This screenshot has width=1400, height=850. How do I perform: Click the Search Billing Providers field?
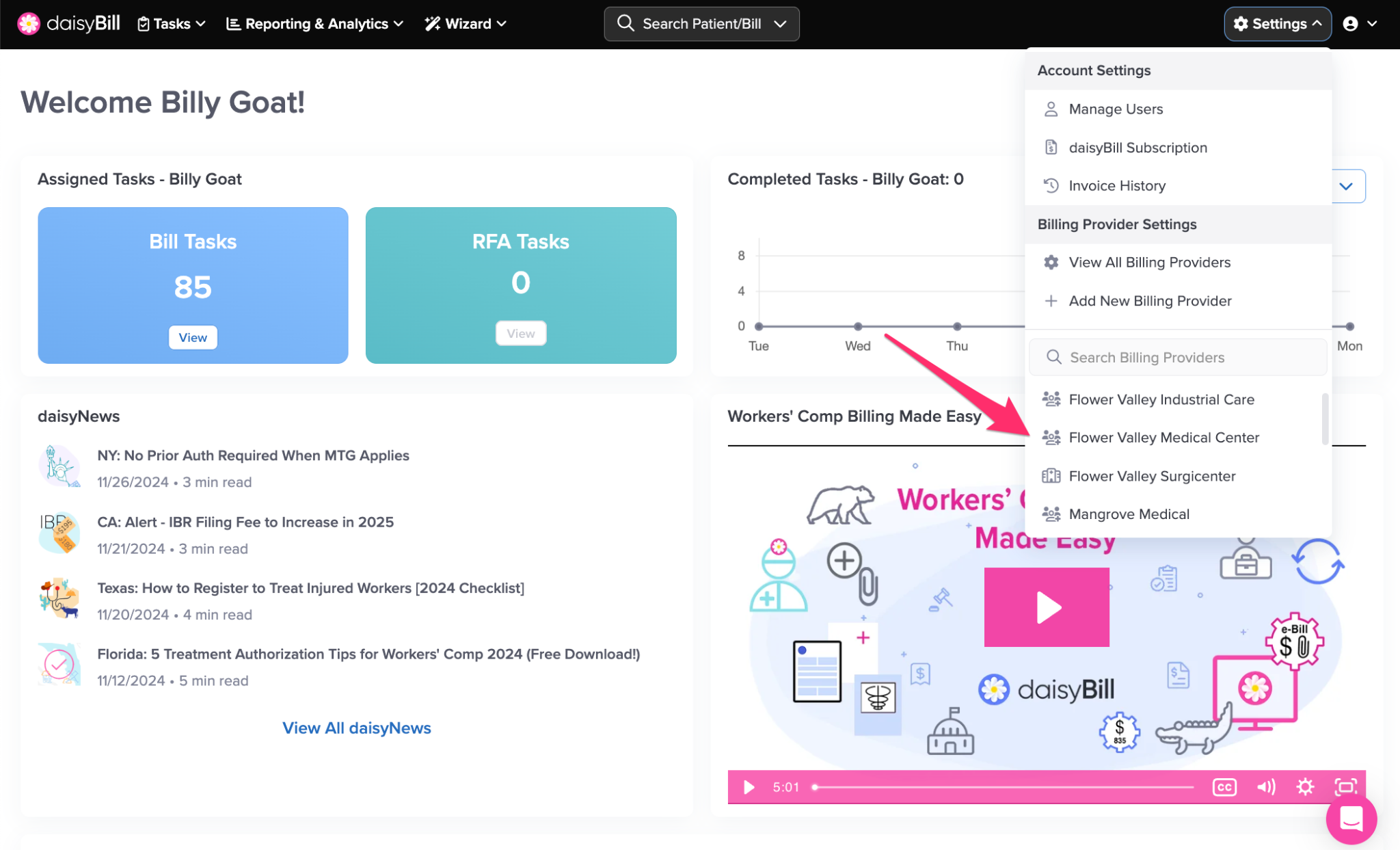click(x=1177, y=358)
